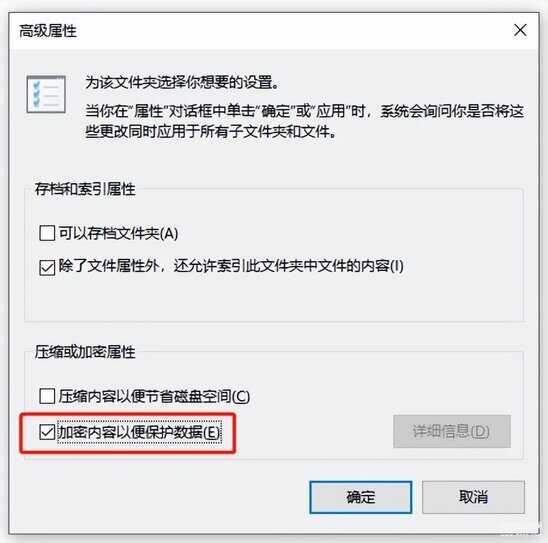548x543 pixels.
Task: Click the 加密内容以便保护数据(E) label text
Action: click(139, 433)
